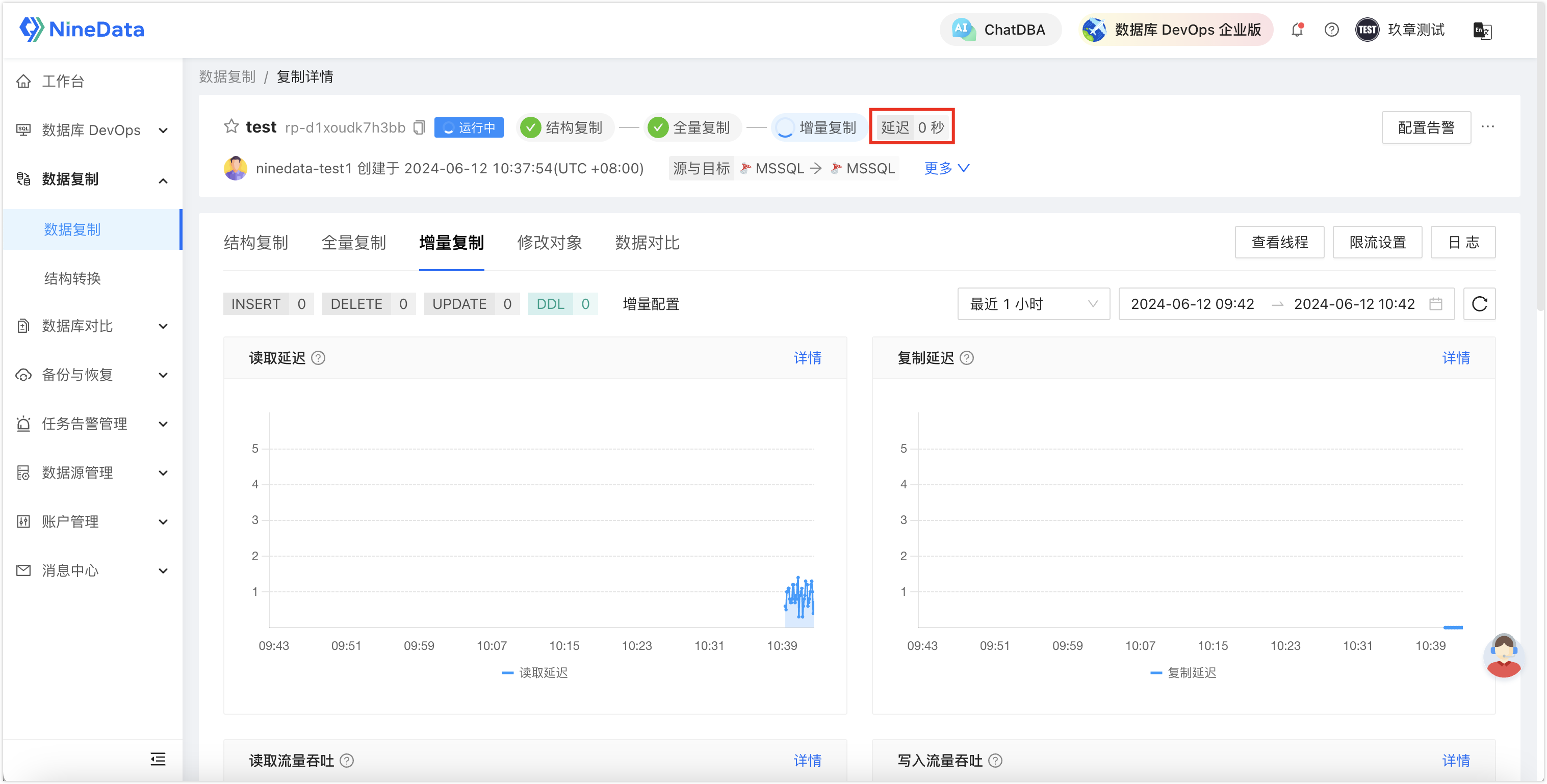Image resolution: width=1547 pixels, height=784 pixels.
Task: Open the help question-mark icon in header
Action: click(x=1331, y=30)
